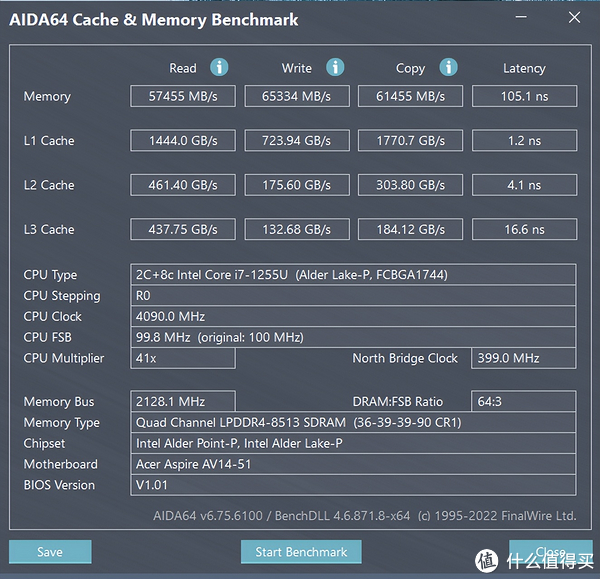Select L3 Cache latency 16.6 ns
The image size is (600, 579).
(x=524, y=229)
